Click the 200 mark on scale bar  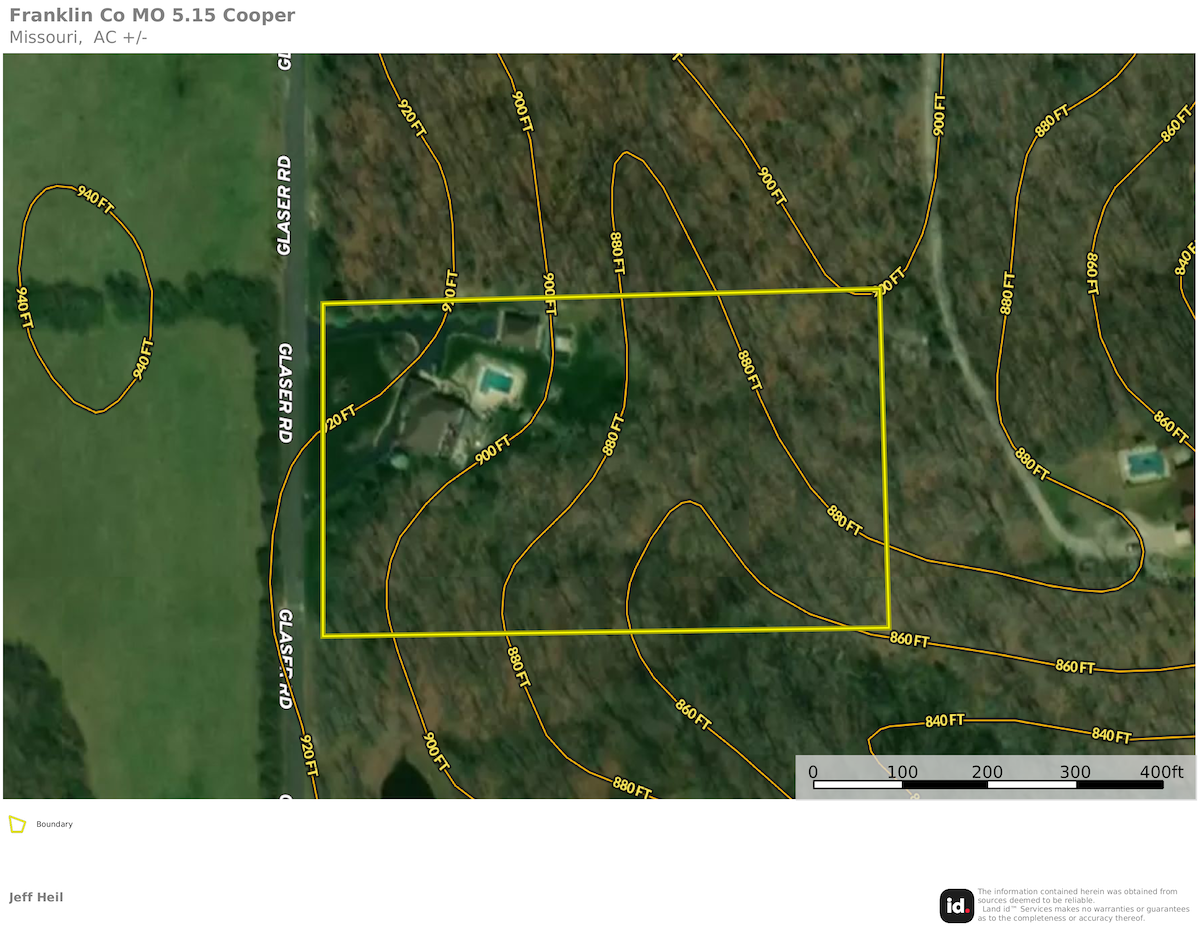pyautogui.click(x=987, y=772)
